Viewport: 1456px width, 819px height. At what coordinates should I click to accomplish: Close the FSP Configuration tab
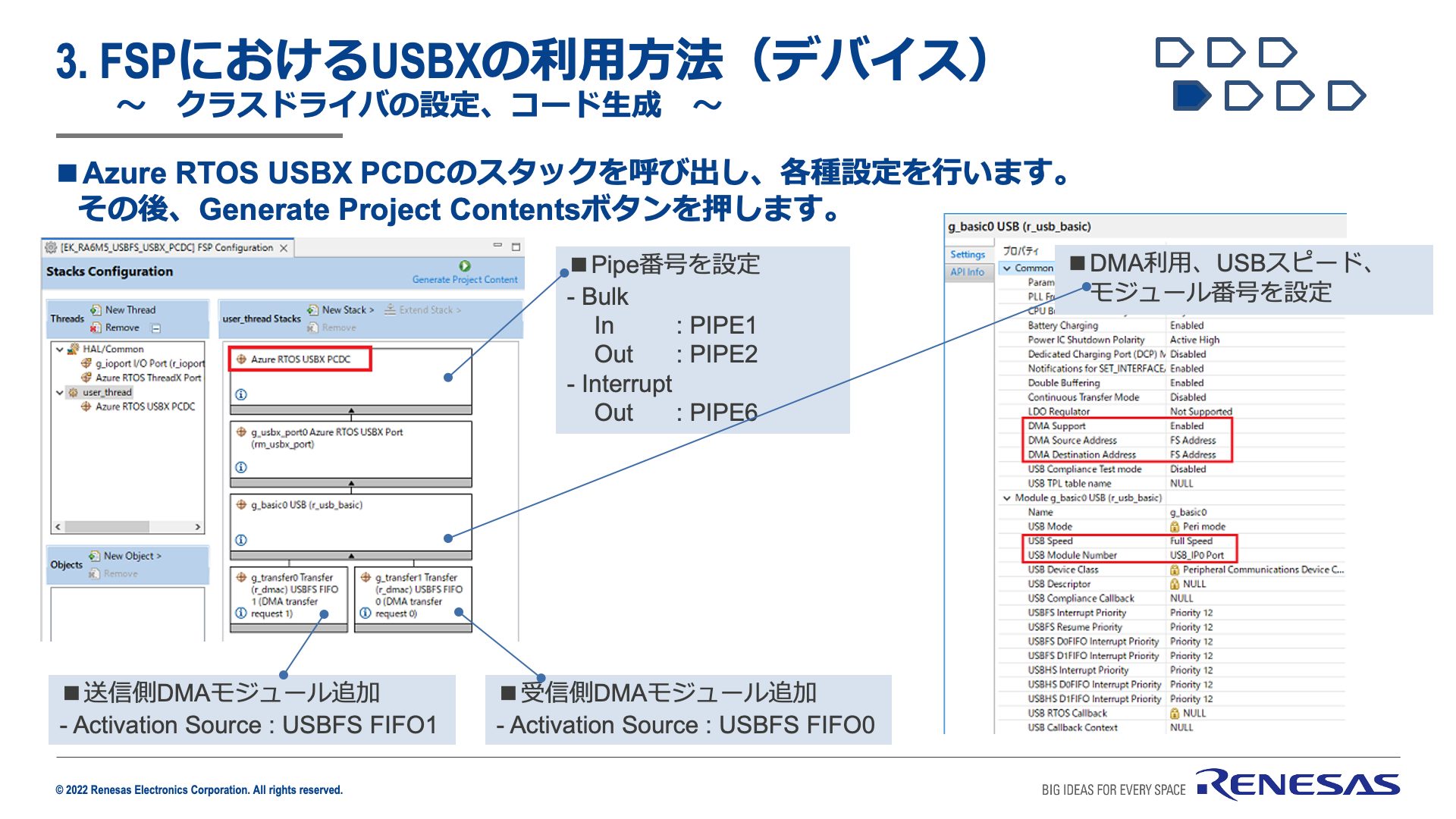tap(284, 248)
